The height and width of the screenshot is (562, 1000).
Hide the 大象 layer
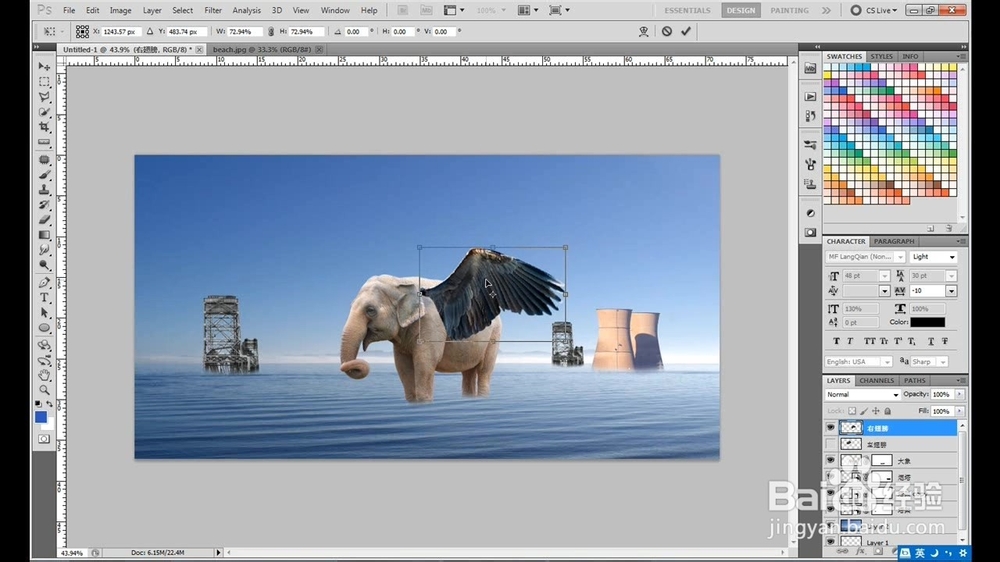830,461
